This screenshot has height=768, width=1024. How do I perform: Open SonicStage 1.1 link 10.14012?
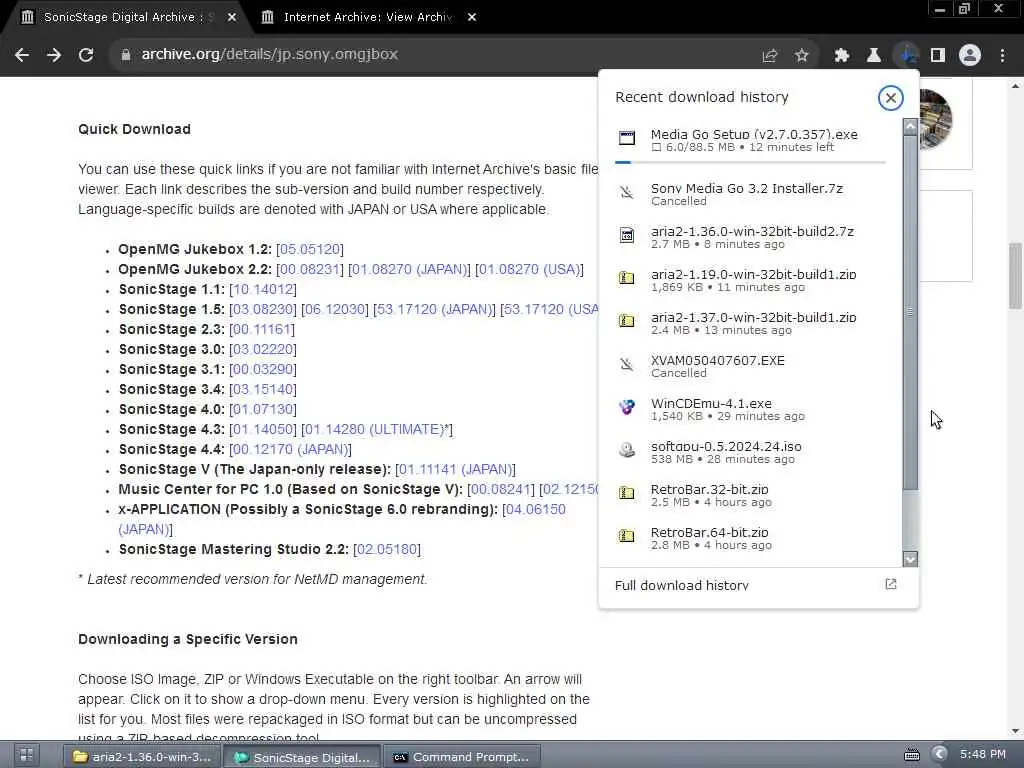click(x=263, y=289)
